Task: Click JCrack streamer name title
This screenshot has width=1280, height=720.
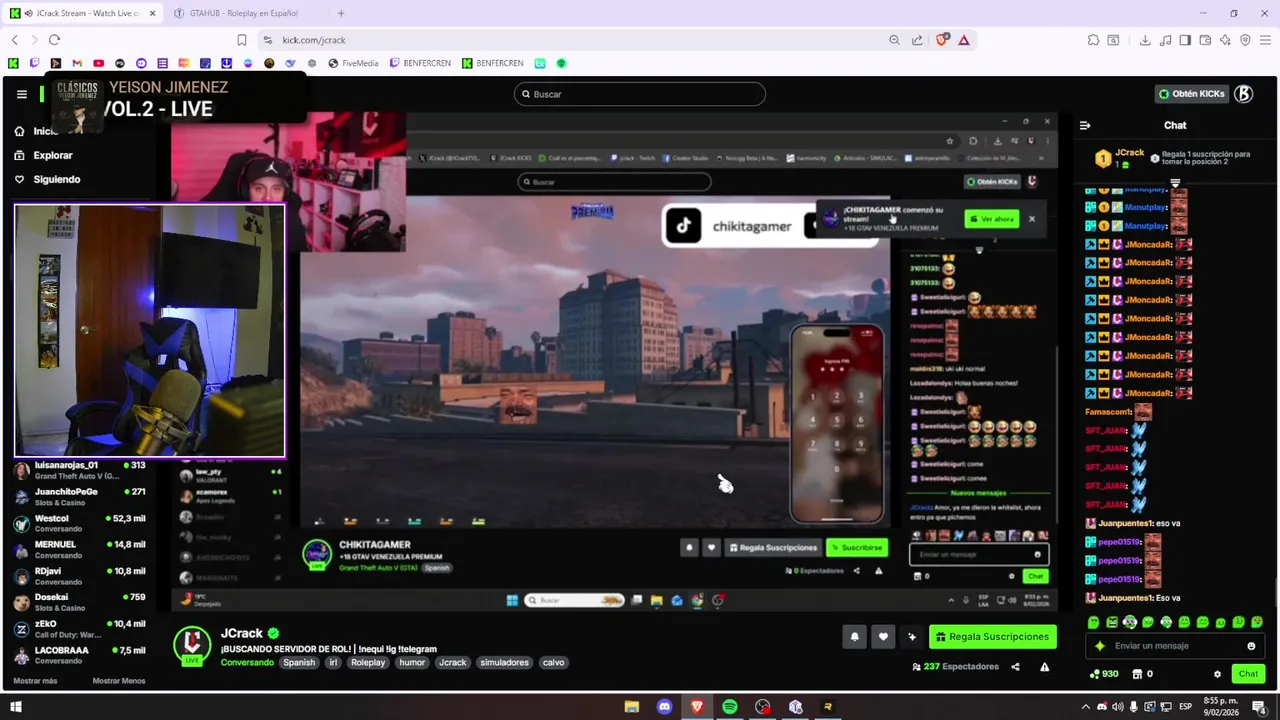Action: tap(242, 633)
